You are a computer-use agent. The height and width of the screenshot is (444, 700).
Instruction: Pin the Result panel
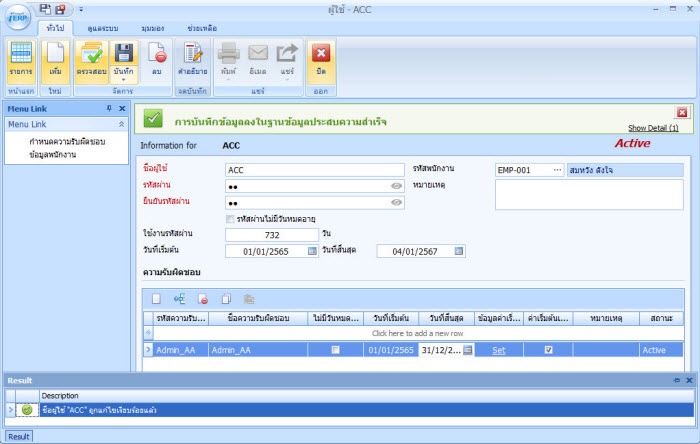point(676,380)
